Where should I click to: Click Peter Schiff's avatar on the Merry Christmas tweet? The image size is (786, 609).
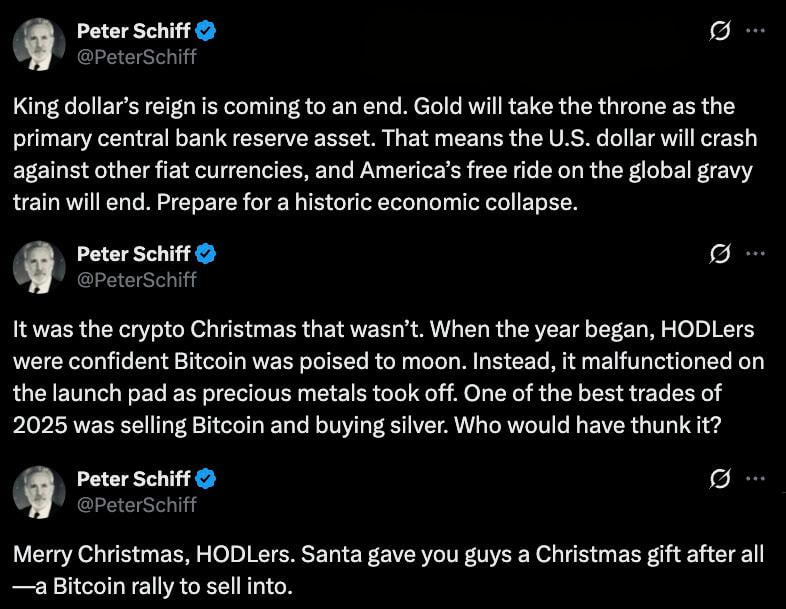pos(41,493)
